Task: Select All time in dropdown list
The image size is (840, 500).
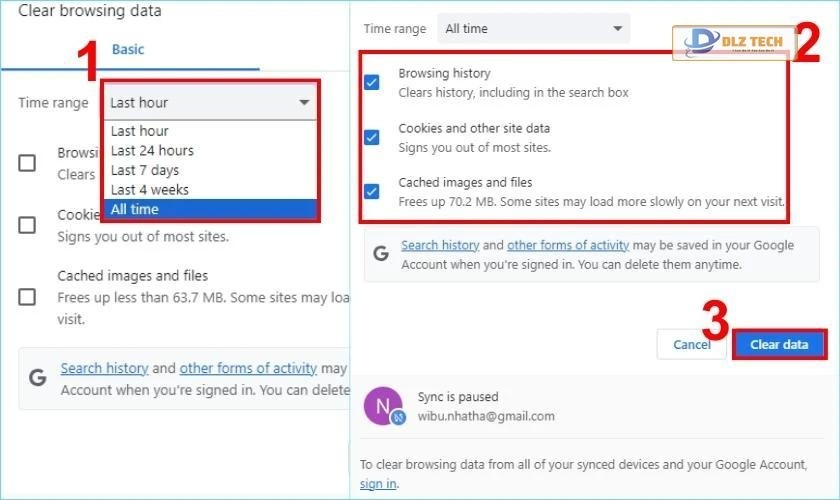Action: (210, 209)
